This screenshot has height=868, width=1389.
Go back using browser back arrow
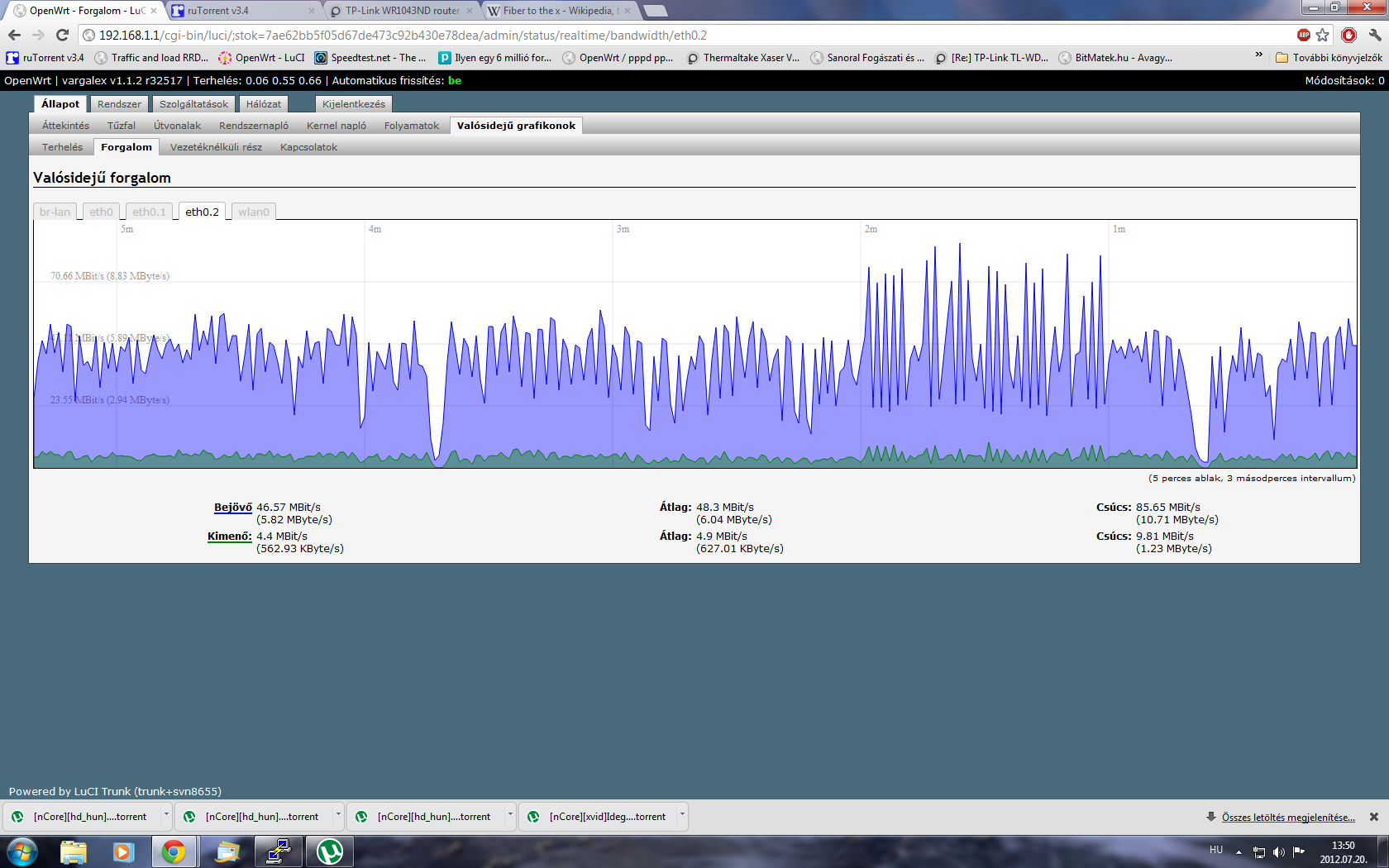click(x=14, y=35)
